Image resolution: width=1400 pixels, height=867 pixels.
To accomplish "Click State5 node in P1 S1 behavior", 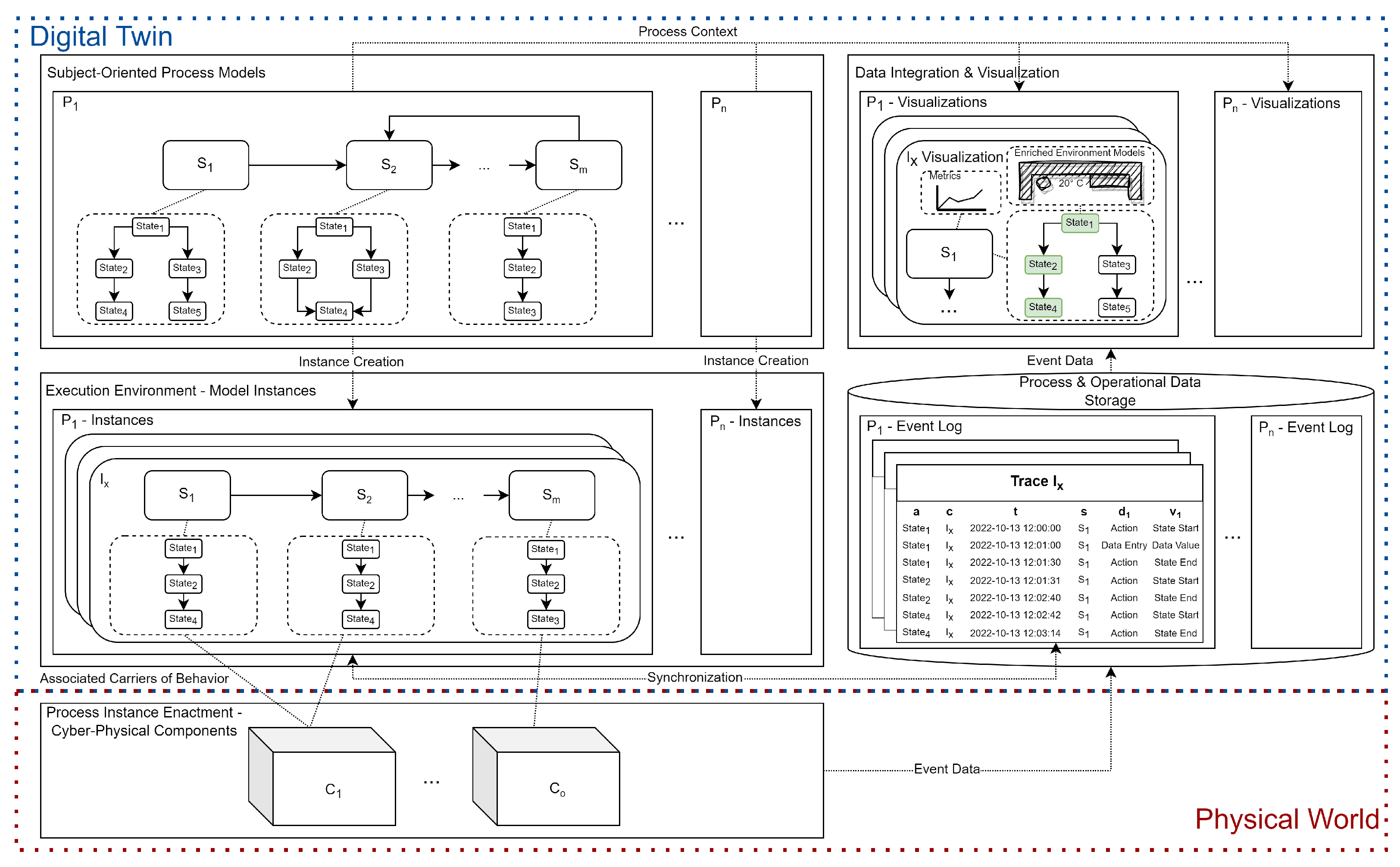I will tap(187, 311).
